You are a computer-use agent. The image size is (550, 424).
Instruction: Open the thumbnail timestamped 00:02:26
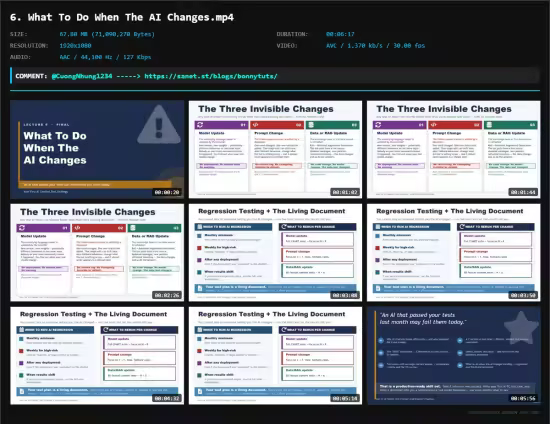pos(97,253)
